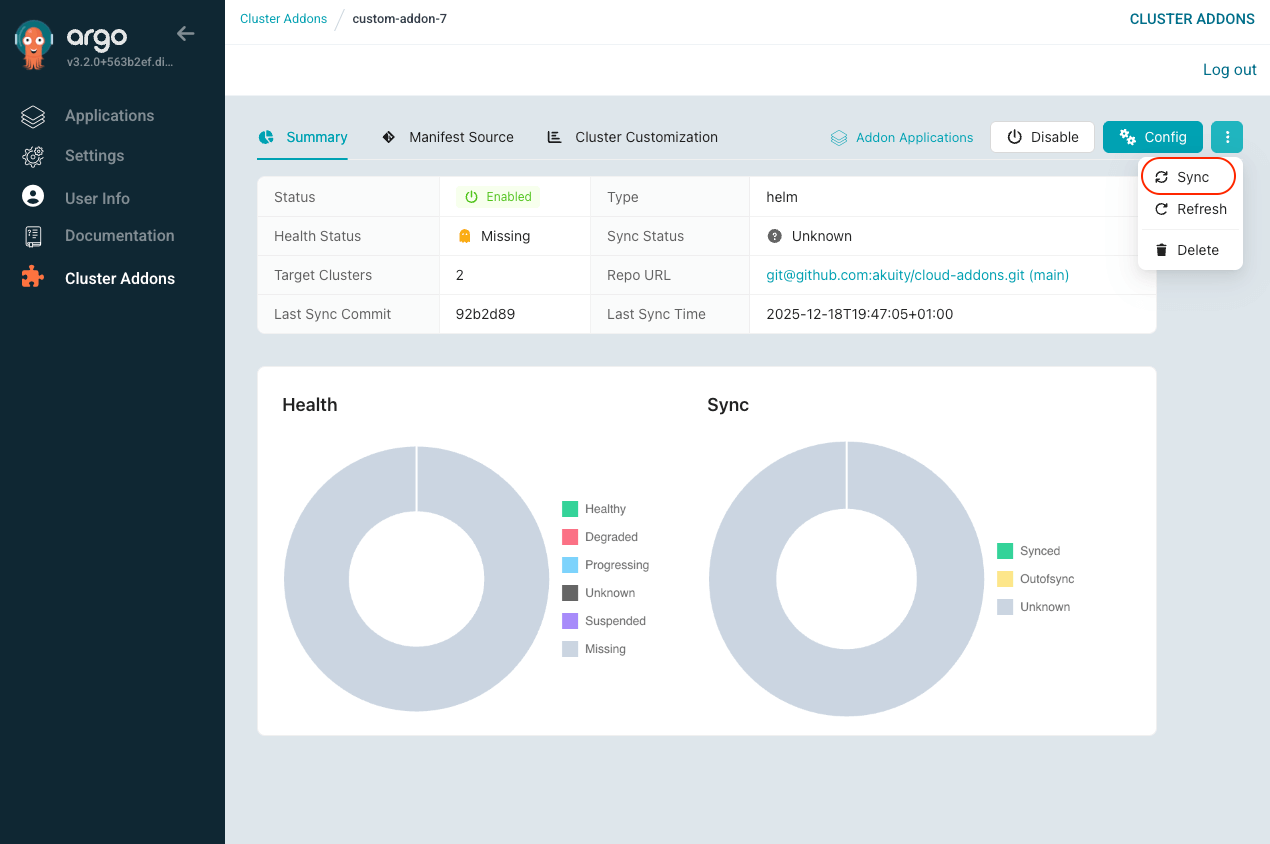Open Settings via the gear icon
1270x844 pixels.
(33, 156)
